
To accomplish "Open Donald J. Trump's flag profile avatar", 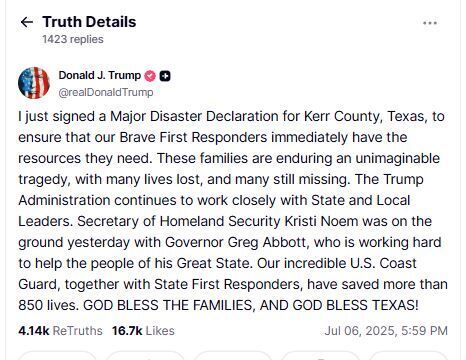I will click(x=34, y=83).
